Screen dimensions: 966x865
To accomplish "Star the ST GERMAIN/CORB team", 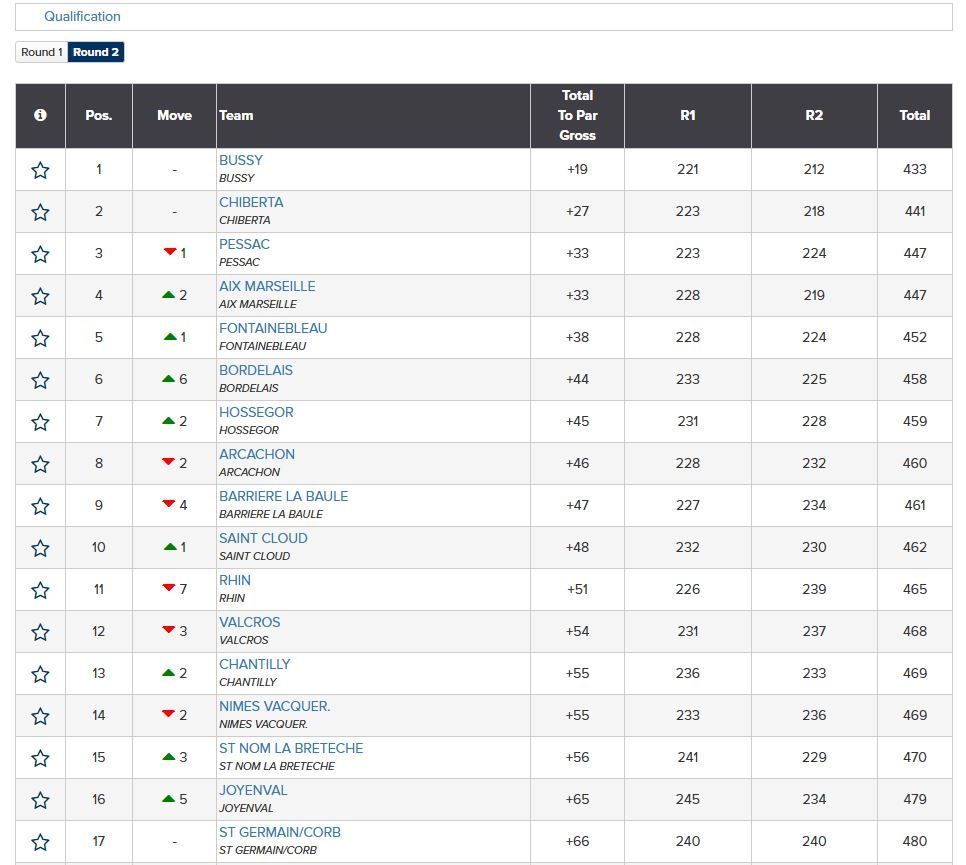I will point(40,842).
